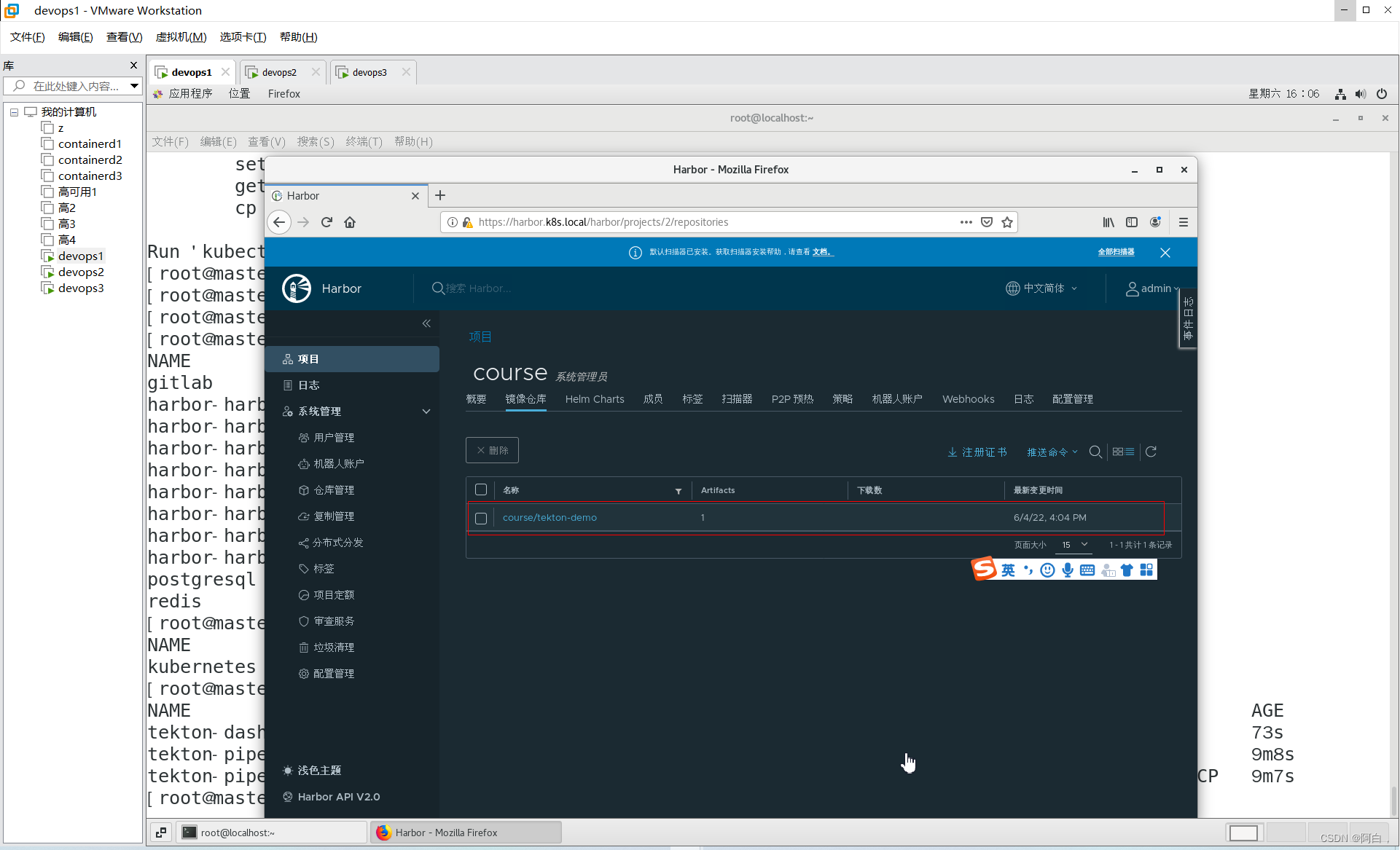Open the course/tekton-demo repository link

click(550, 518)
